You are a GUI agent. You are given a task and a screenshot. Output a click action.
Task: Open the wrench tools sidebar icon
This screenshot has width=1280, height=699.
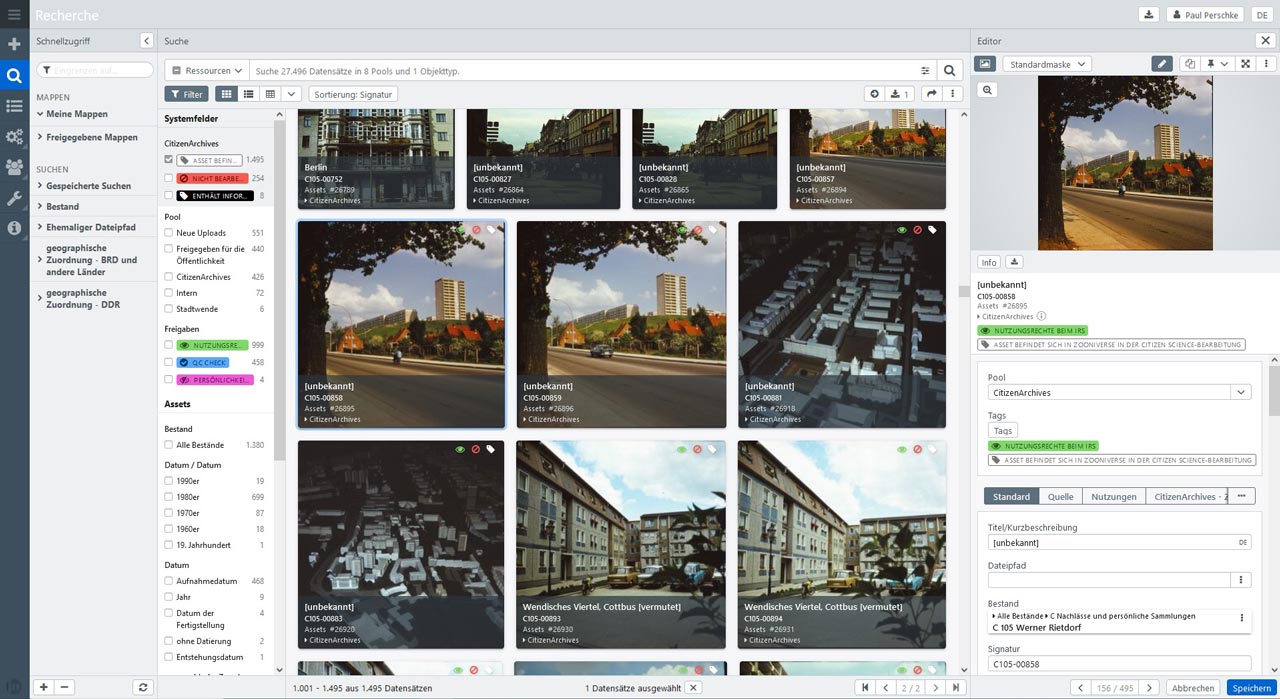point(14,198)
